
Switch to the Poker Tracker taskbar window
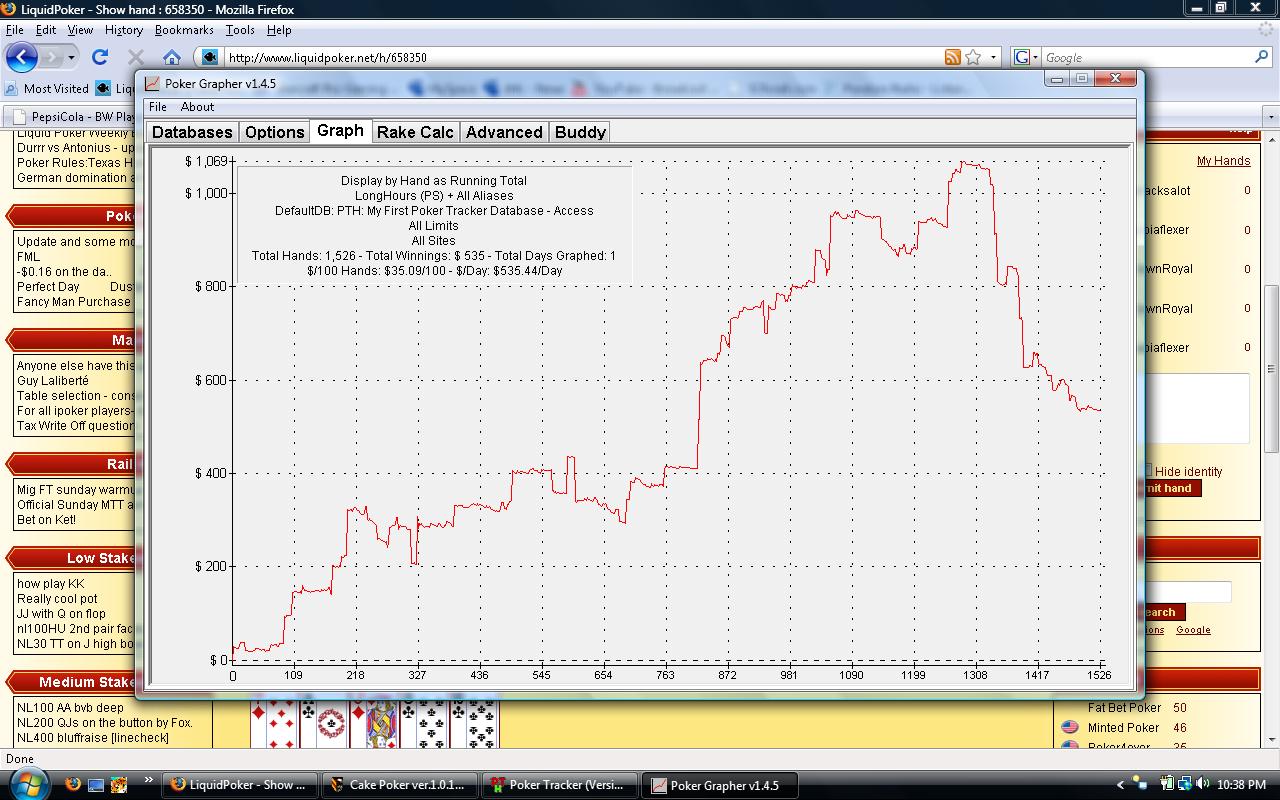(560, 785)
